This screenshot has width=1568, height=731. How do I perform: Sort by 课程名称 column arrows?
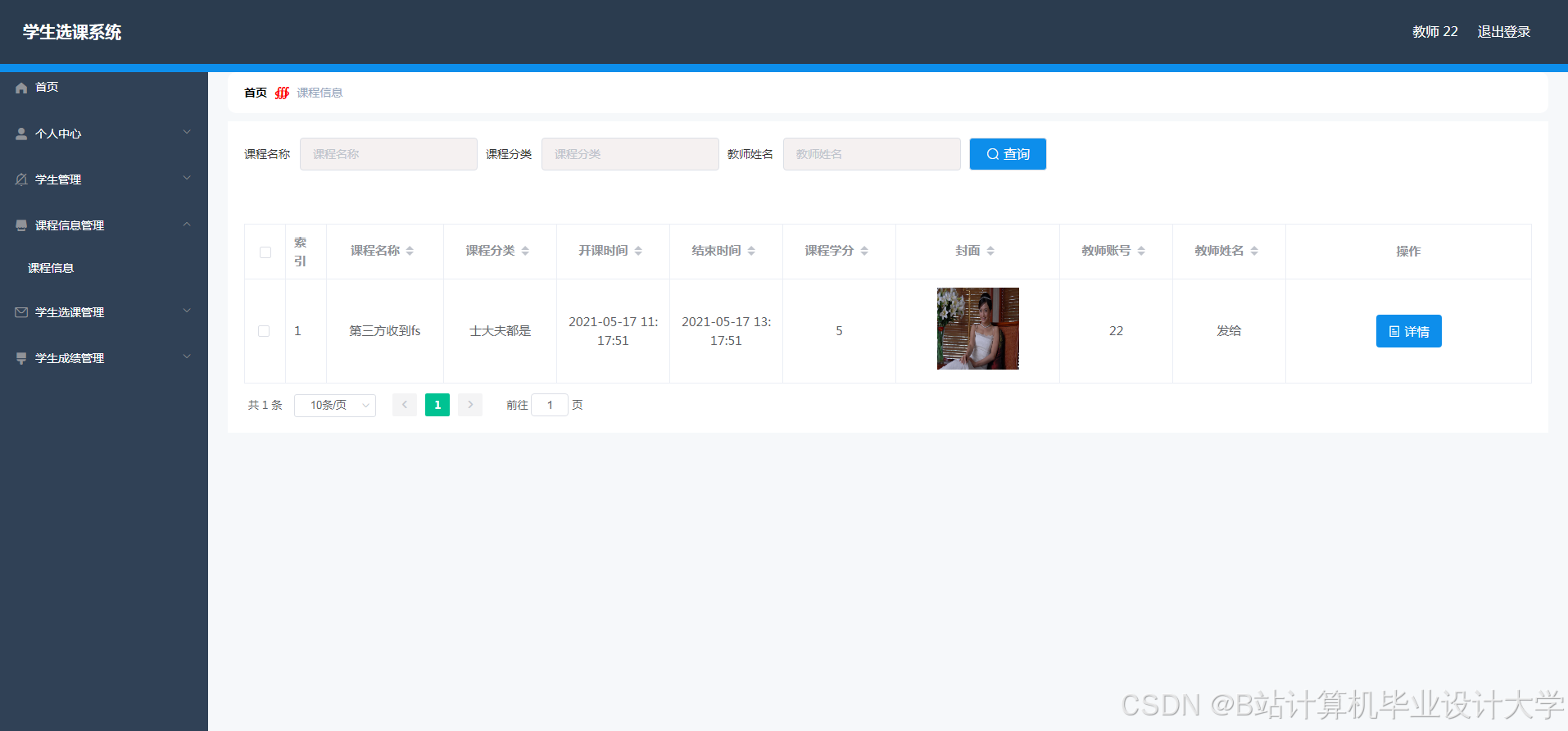(x=410, y=251)
